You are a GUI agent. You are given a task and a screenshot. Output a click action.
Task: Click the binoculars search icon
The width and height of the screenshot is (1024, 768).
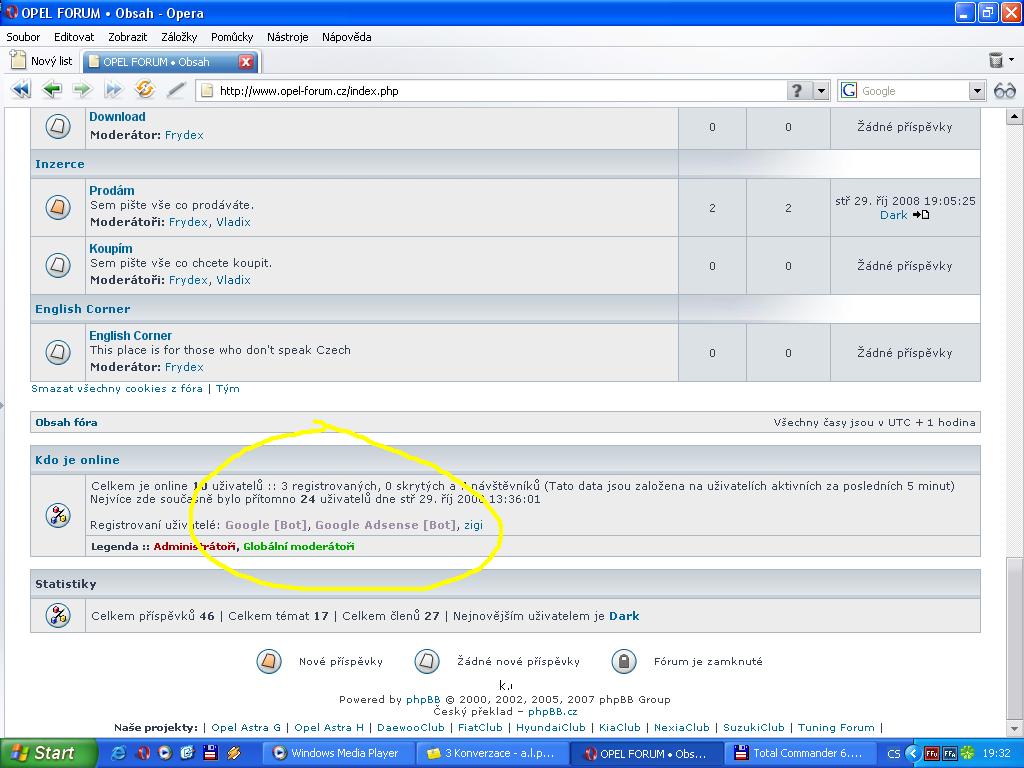click(1004, 90)
